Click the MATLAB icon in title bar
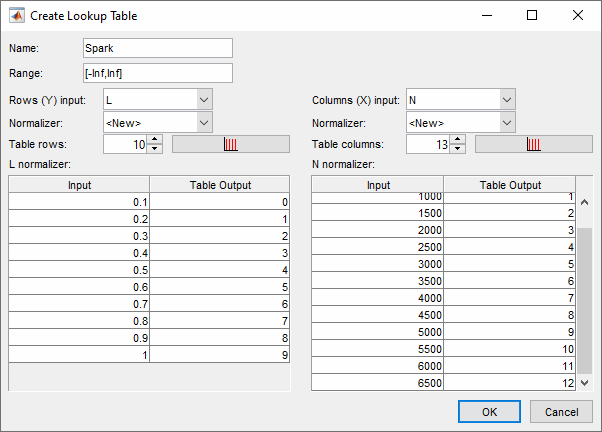Image resolution: width=602 pixels, height=432 pixels. coord(17,16)
